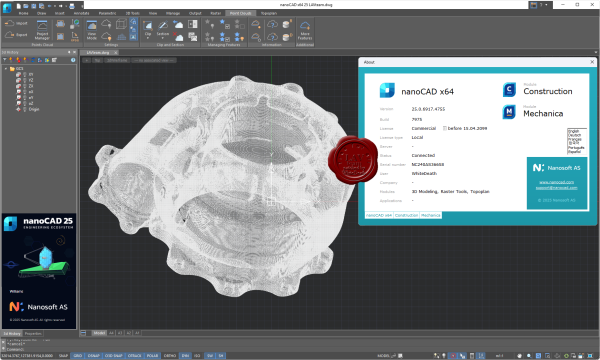
Task: Click the print icon in quick access toolbar
Action: point(72,6)
